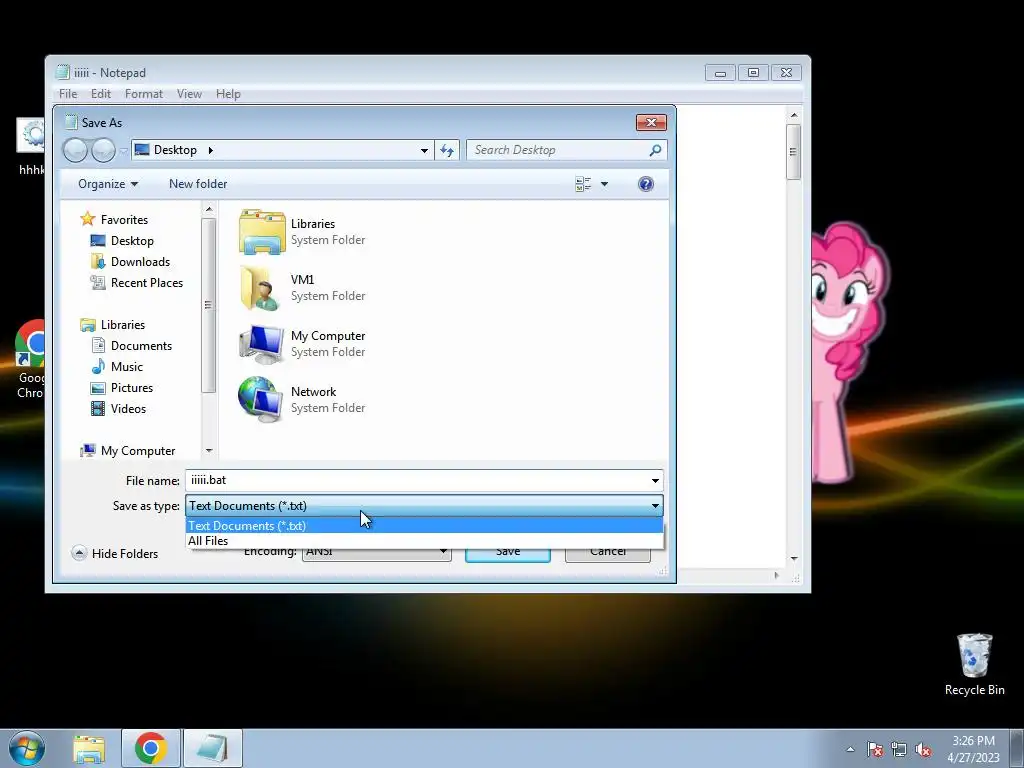Viewport: 1024px width, 768px height.
Task: Open the Notepad File menu
Action: (x=68, y=94)
